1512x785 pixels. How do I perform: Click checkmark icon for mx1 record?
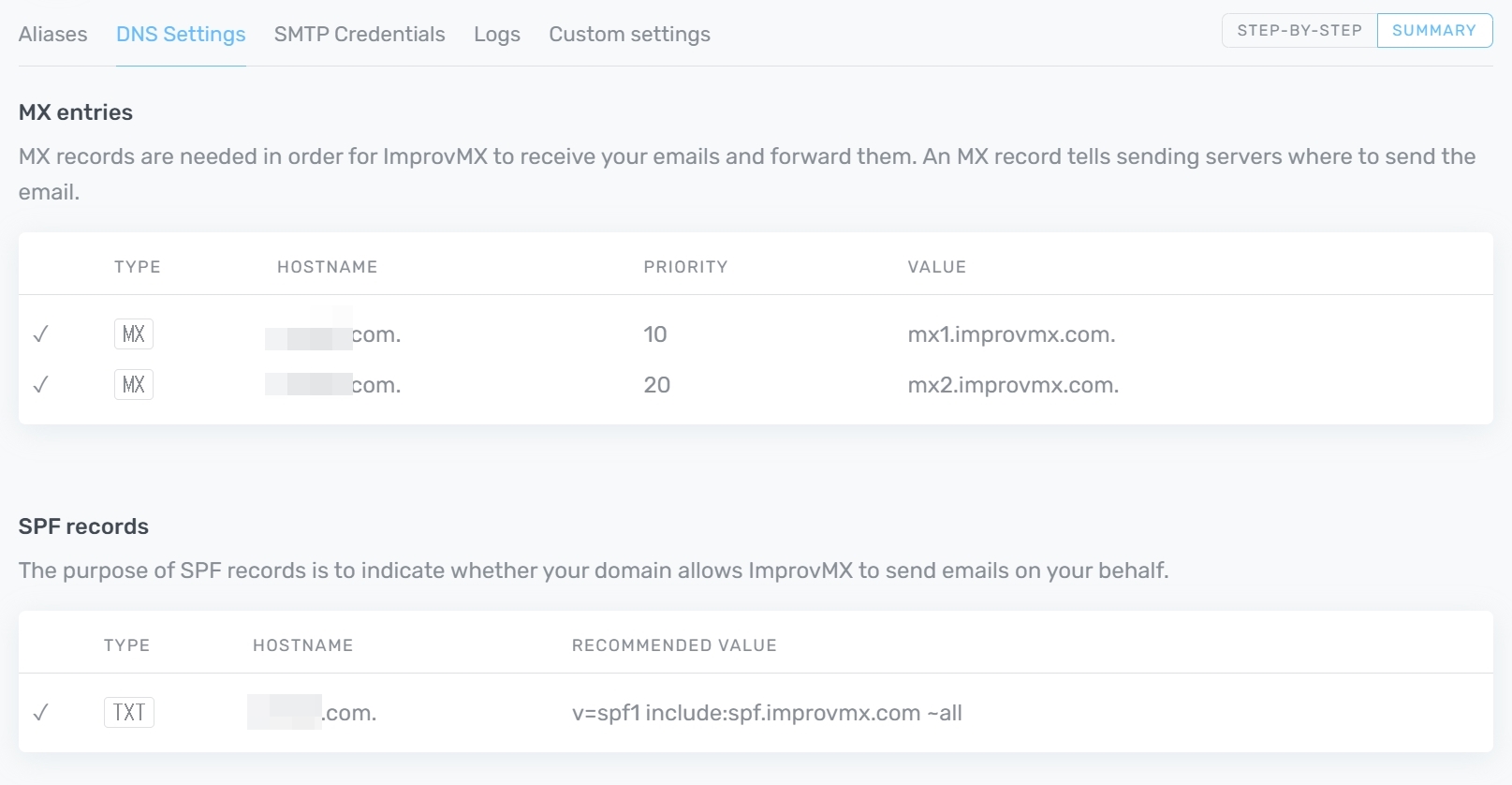pos(40,334)
